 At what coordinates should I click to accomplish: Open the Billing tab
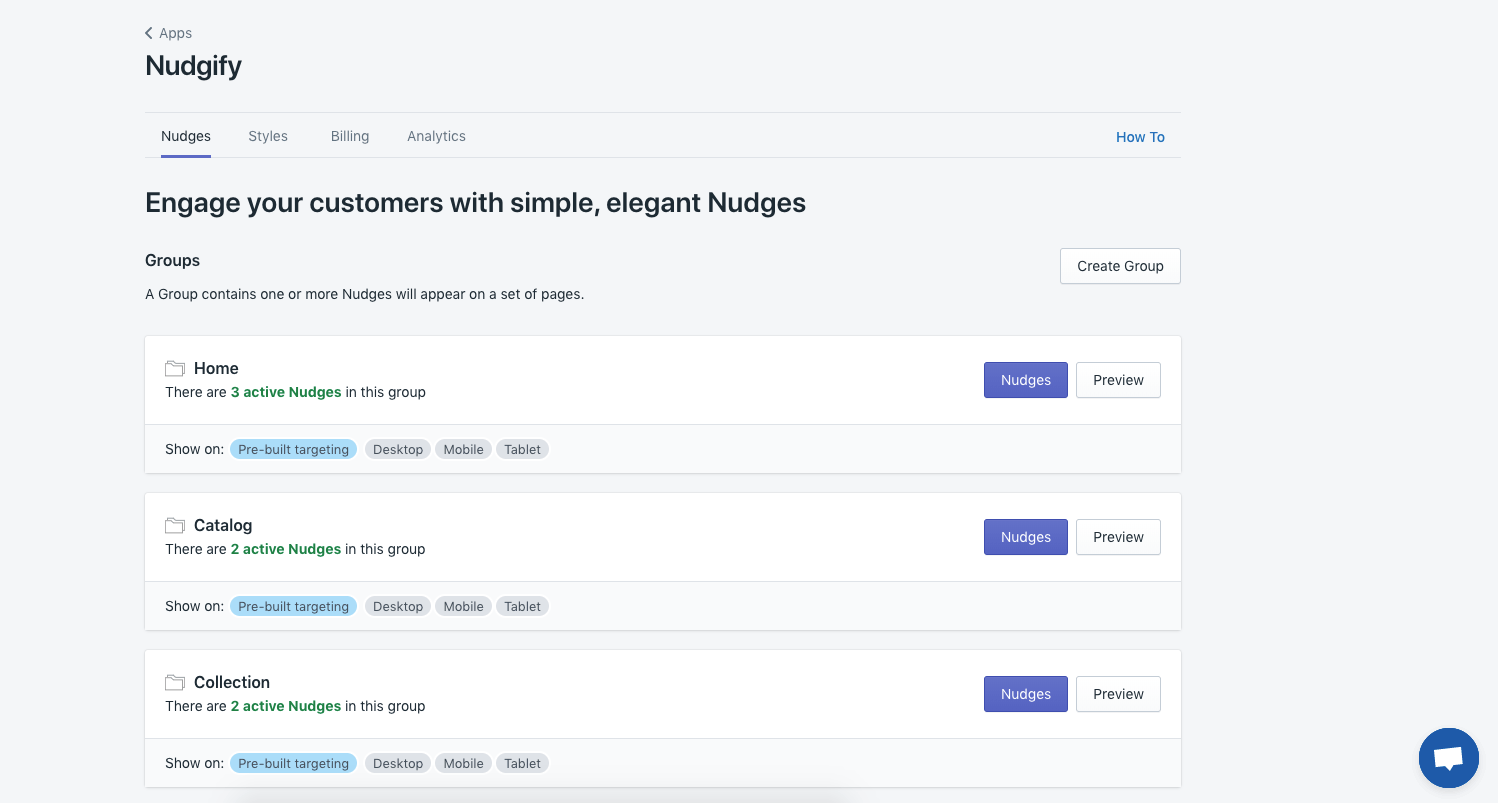[350, 136]
